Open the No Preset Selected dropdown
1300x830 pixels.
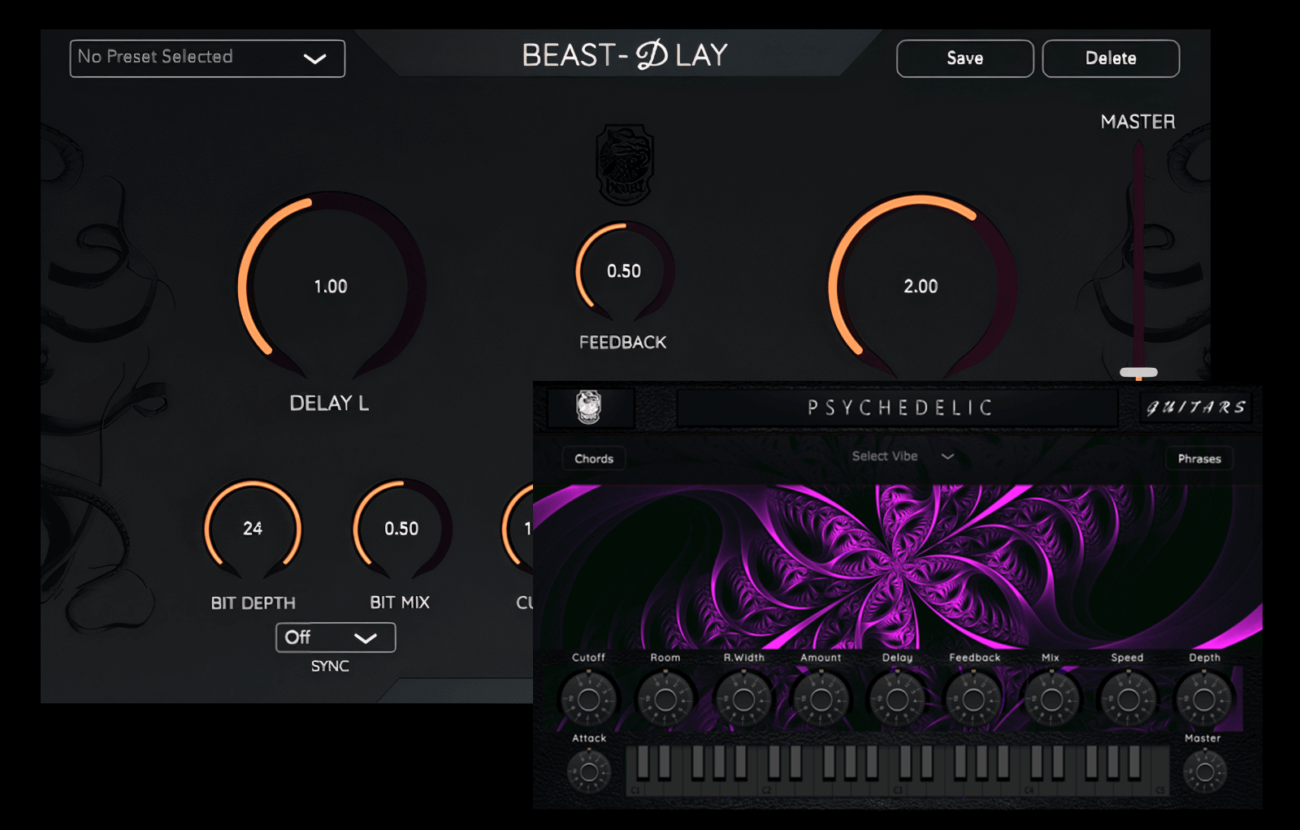coord(206,57)
